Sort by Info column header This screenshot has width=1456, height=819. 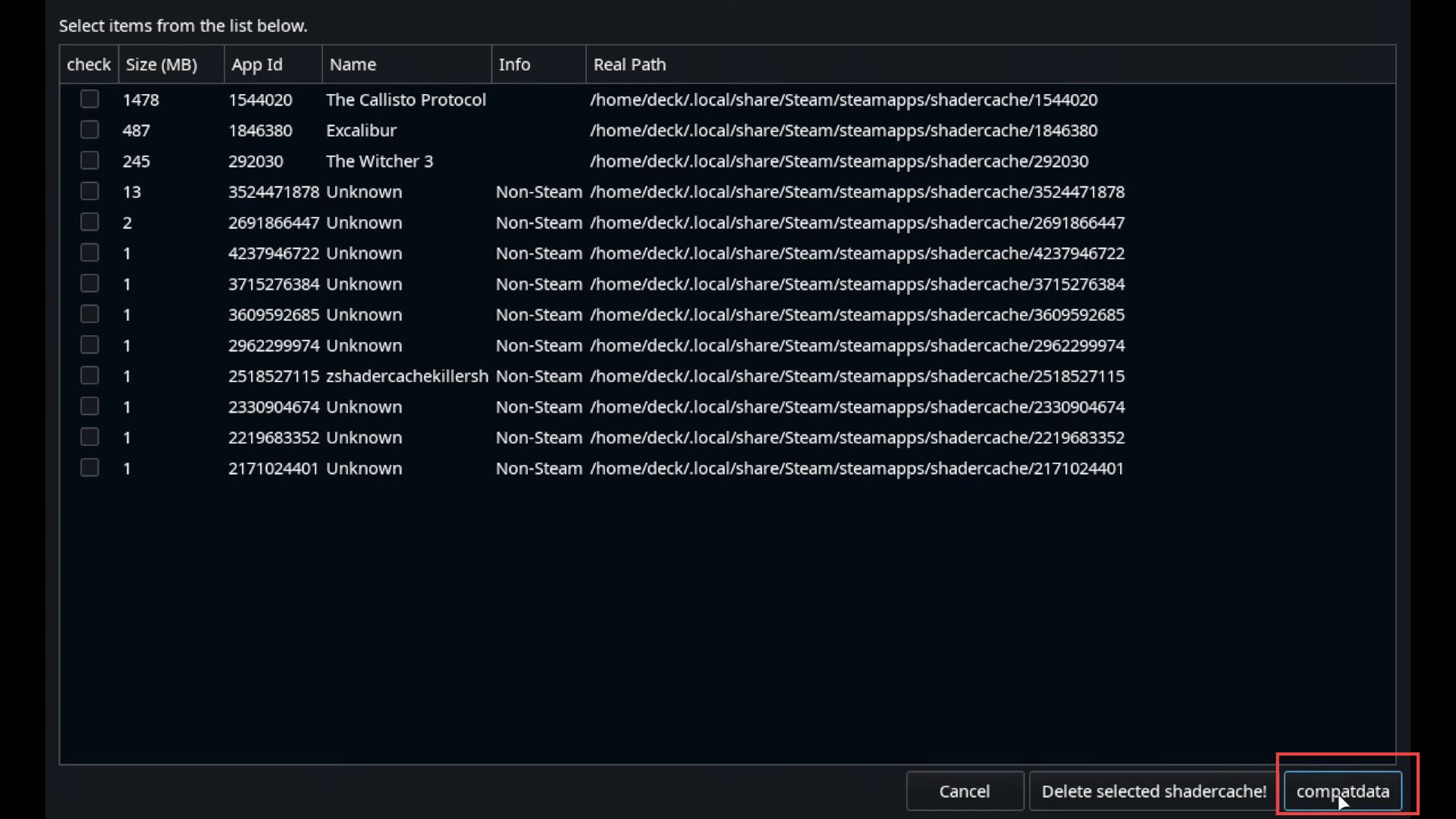click(x=538, y=64)
